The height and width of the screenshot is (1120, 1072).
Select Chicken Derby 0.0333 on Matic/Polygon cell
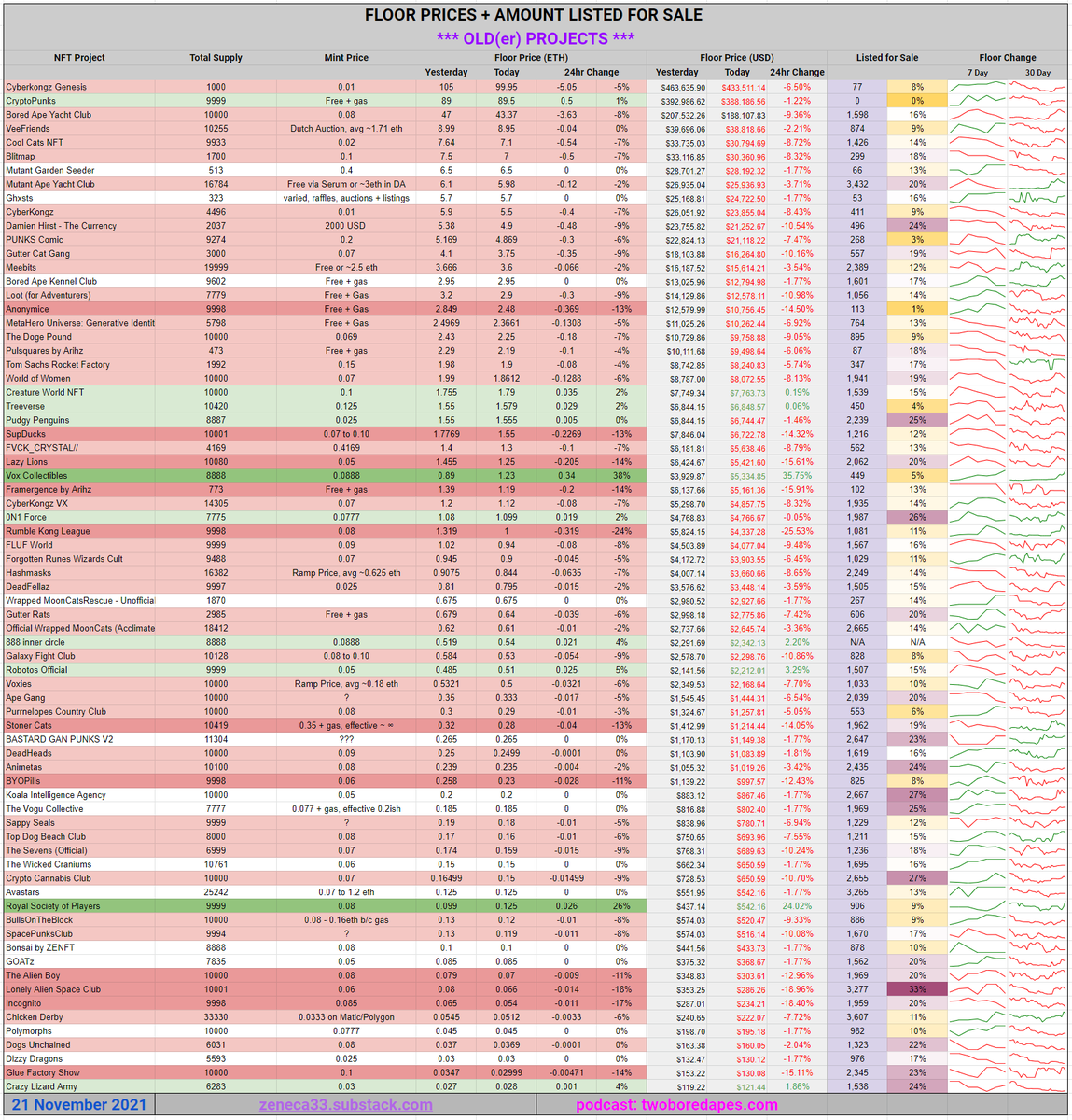coord(346,1017)
